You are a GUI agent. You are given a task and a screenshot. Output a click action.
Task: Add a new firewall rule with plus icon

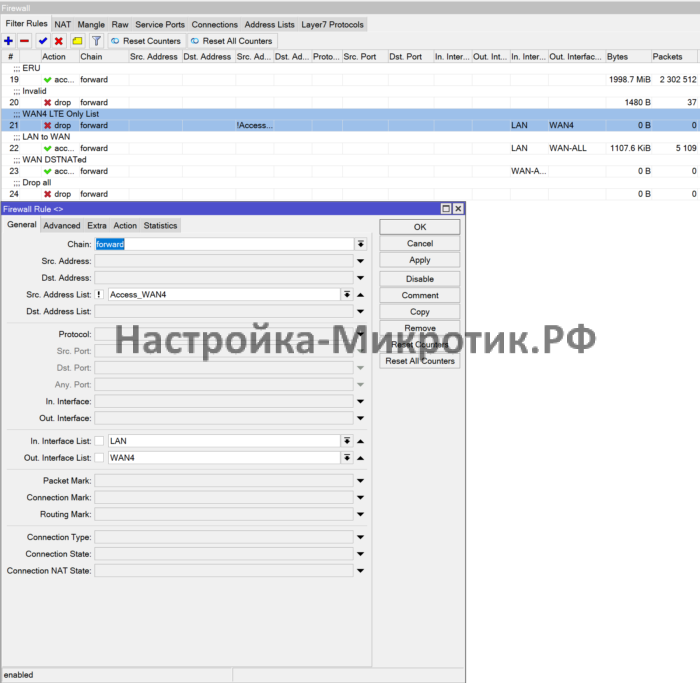(x=8, y=41)
